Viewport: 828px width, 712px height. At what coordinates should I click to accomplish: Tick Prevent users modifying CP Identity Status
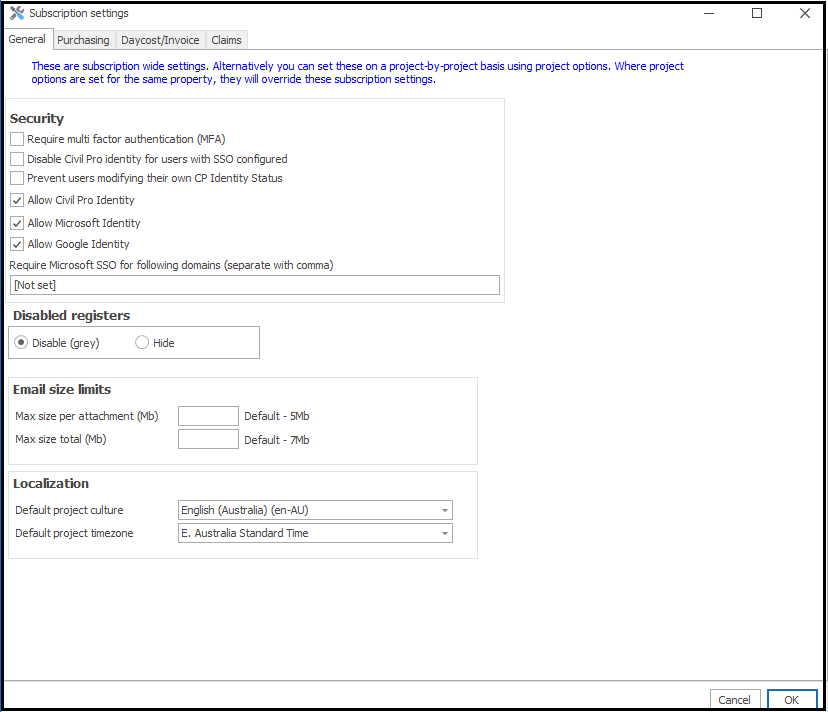17,178
